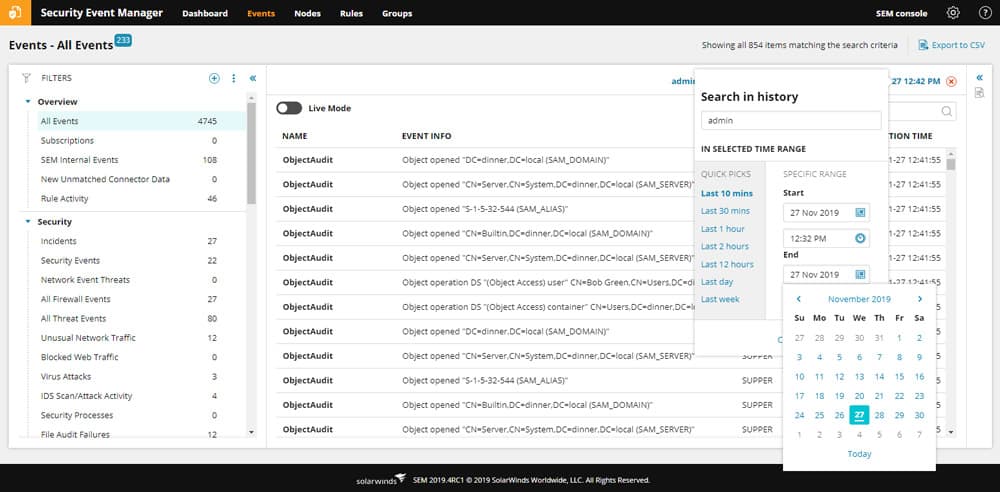
Task: Select Last 2 hours quick pick
Action: pos(725,246)
